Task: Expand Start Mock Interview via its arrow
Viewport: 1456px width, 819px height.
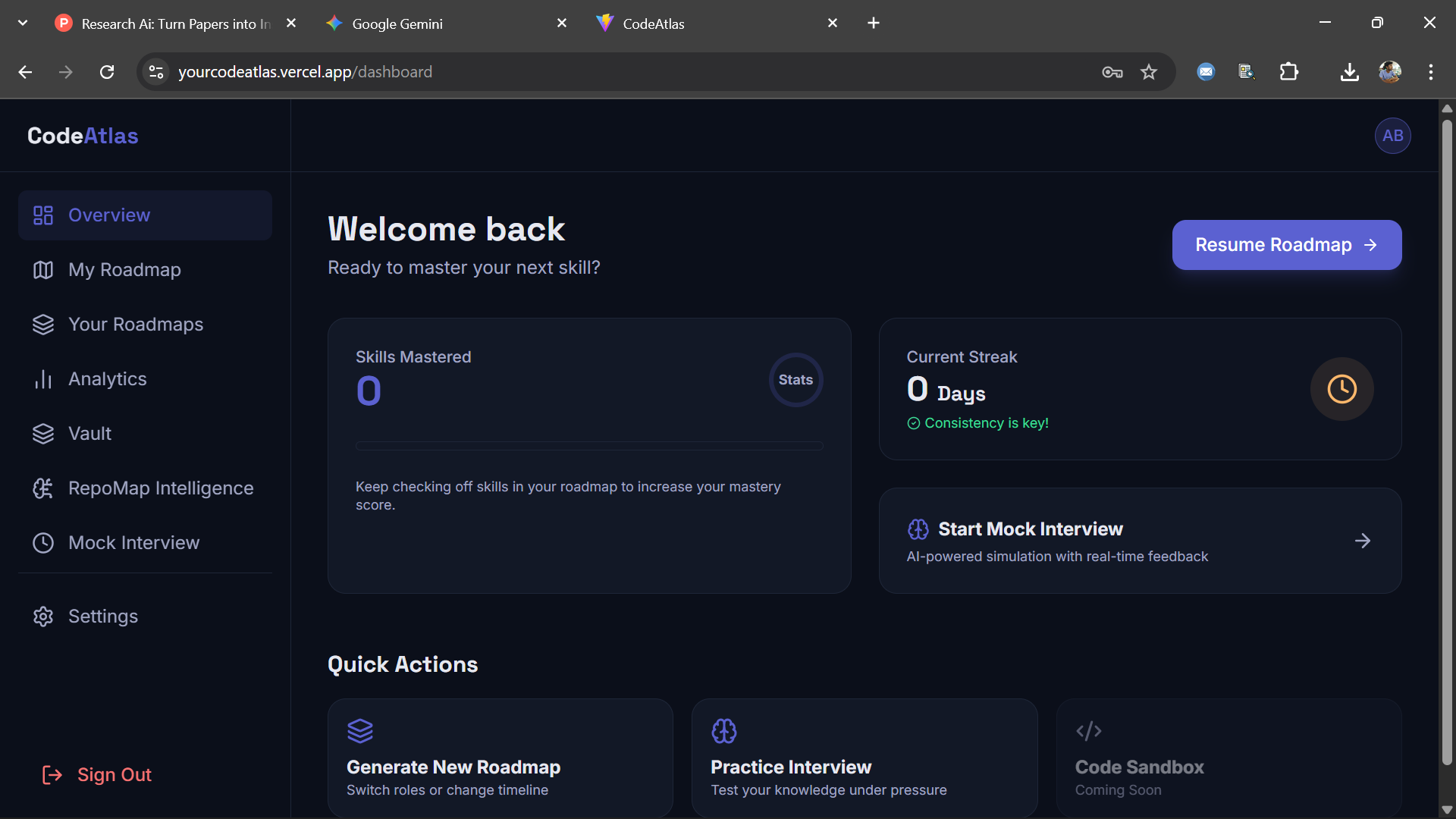Action: [x=1362, y=540]
